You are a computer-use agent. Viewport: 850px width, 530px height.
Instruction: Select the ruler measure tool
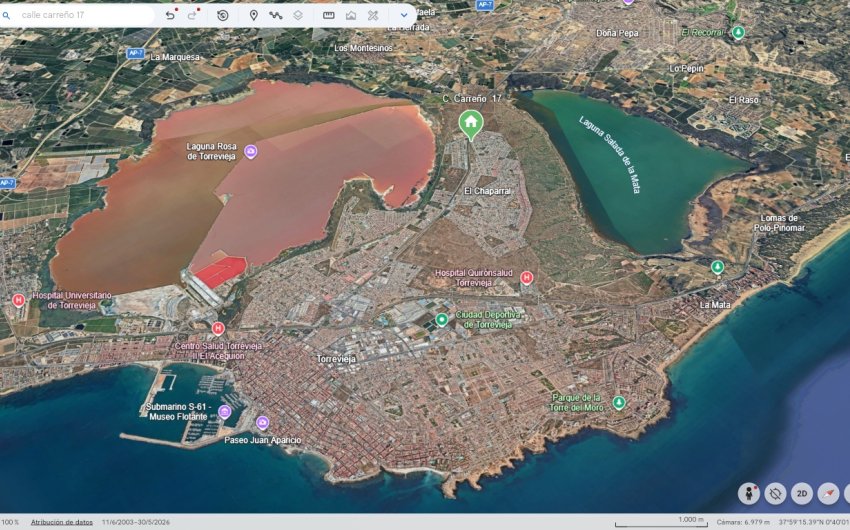point(329,15)
